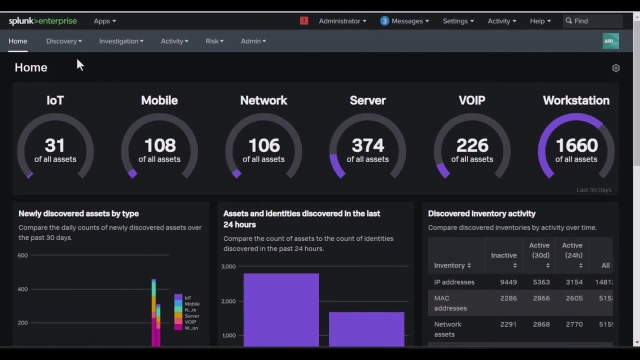The image size is (640, 360).
Task: Click Discovered inventory activity title
Action: (482, 213)
